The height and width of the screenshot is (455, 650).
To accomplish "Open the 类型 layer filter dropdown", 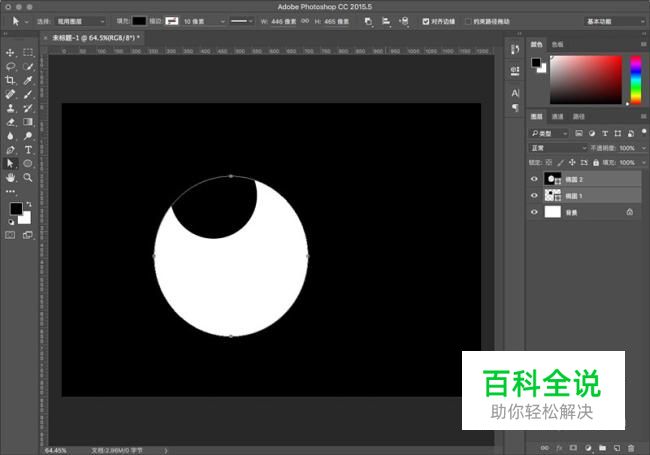I will [549, 133].
